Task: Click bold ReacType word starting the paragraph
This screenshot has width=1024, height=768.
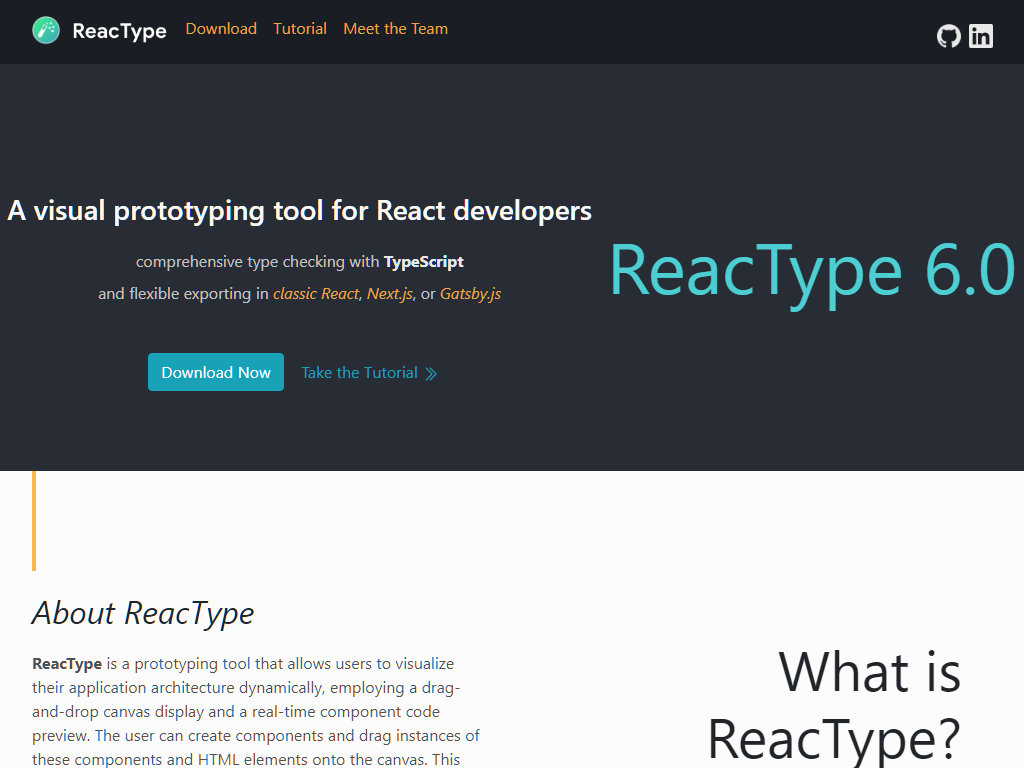Action: tap(67, 664)
